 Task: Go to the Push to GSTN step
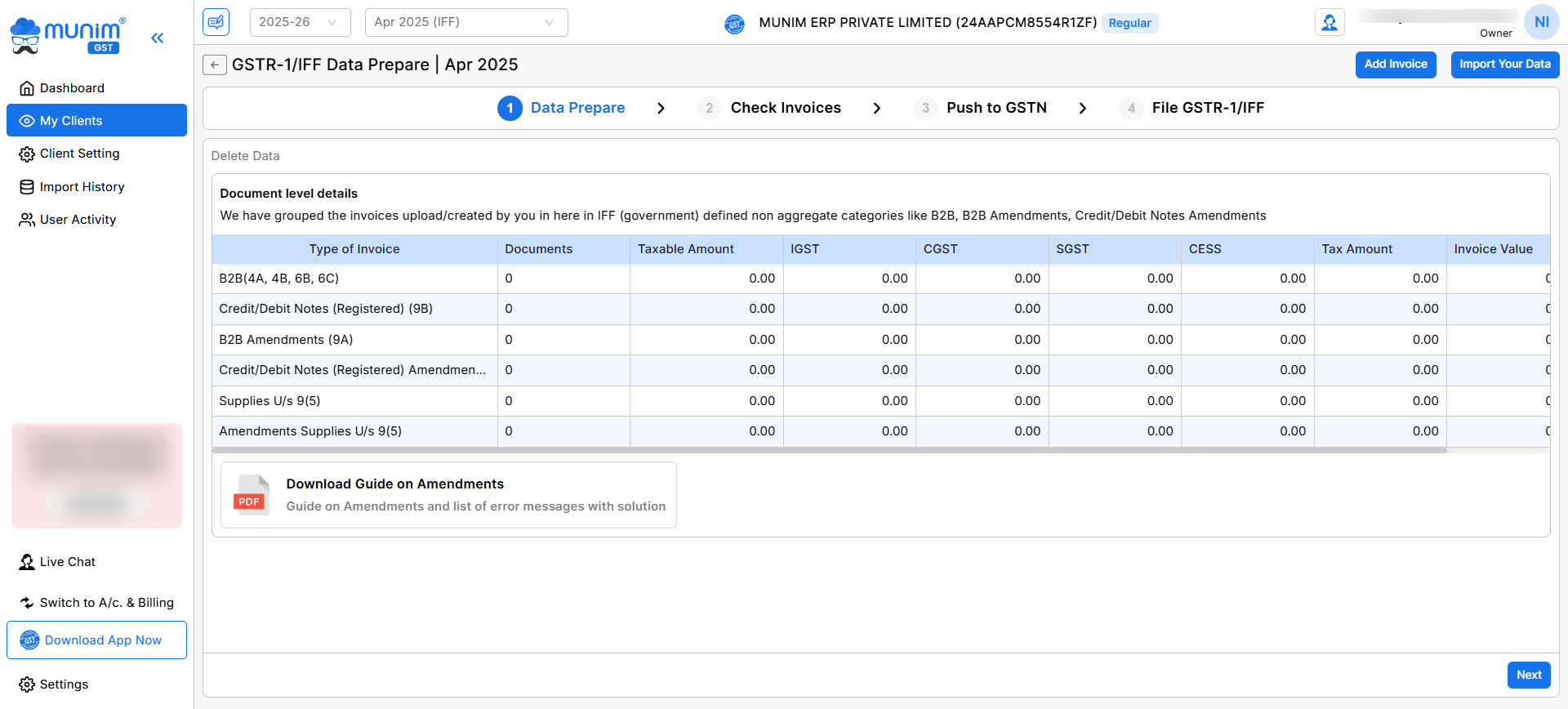pyautogui.click(x=996, y=108)
